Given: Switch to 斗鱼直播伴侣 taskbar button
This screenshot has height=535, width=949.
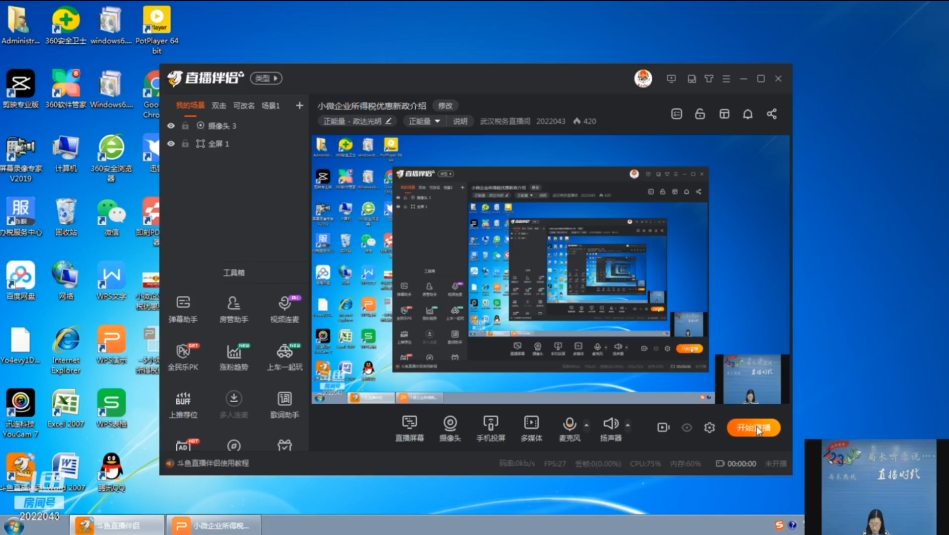Looking at the screenshot, I should pos(117,525).
